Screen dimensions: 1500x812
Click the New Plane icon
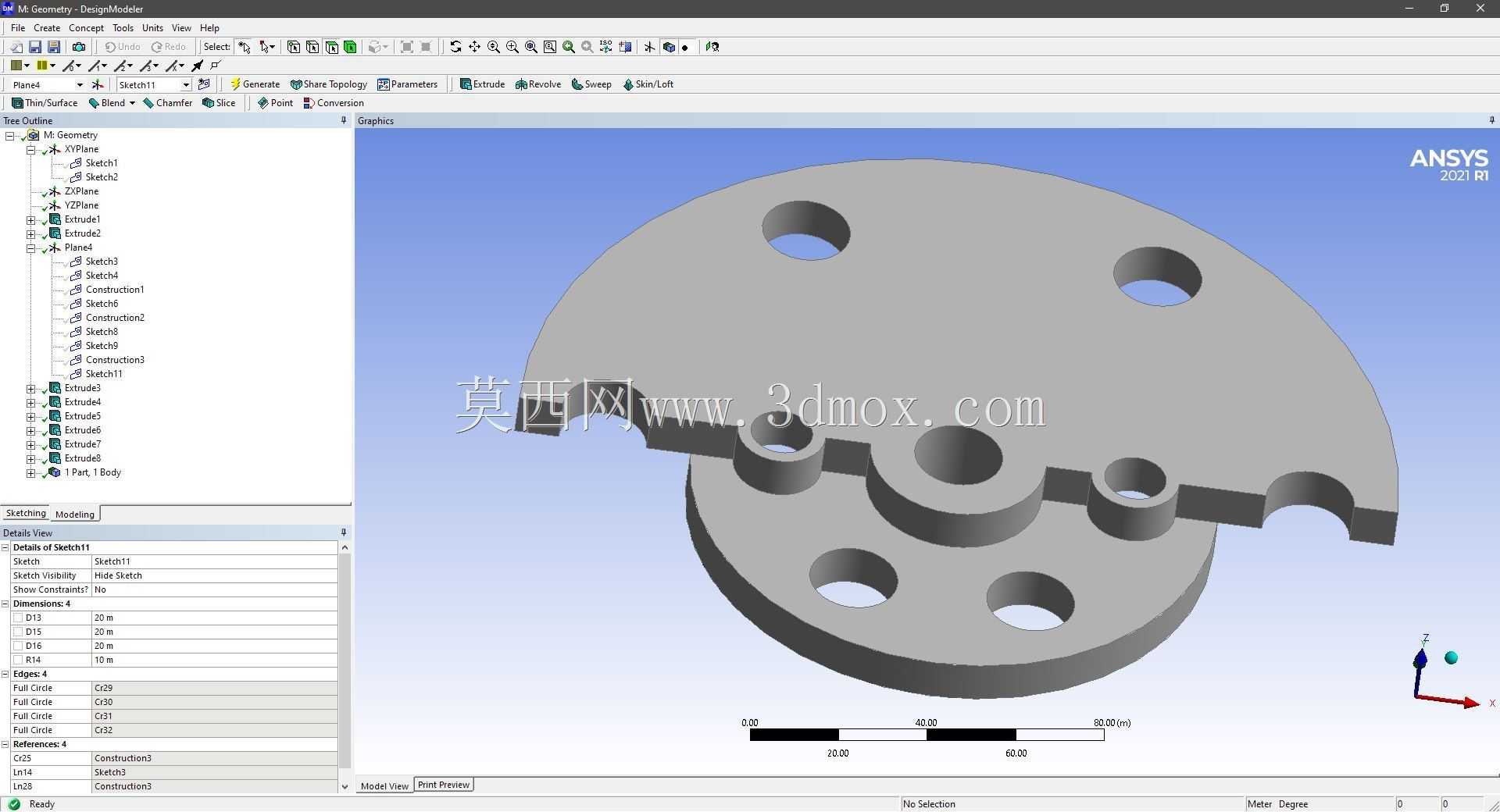(x=98, y=84)
